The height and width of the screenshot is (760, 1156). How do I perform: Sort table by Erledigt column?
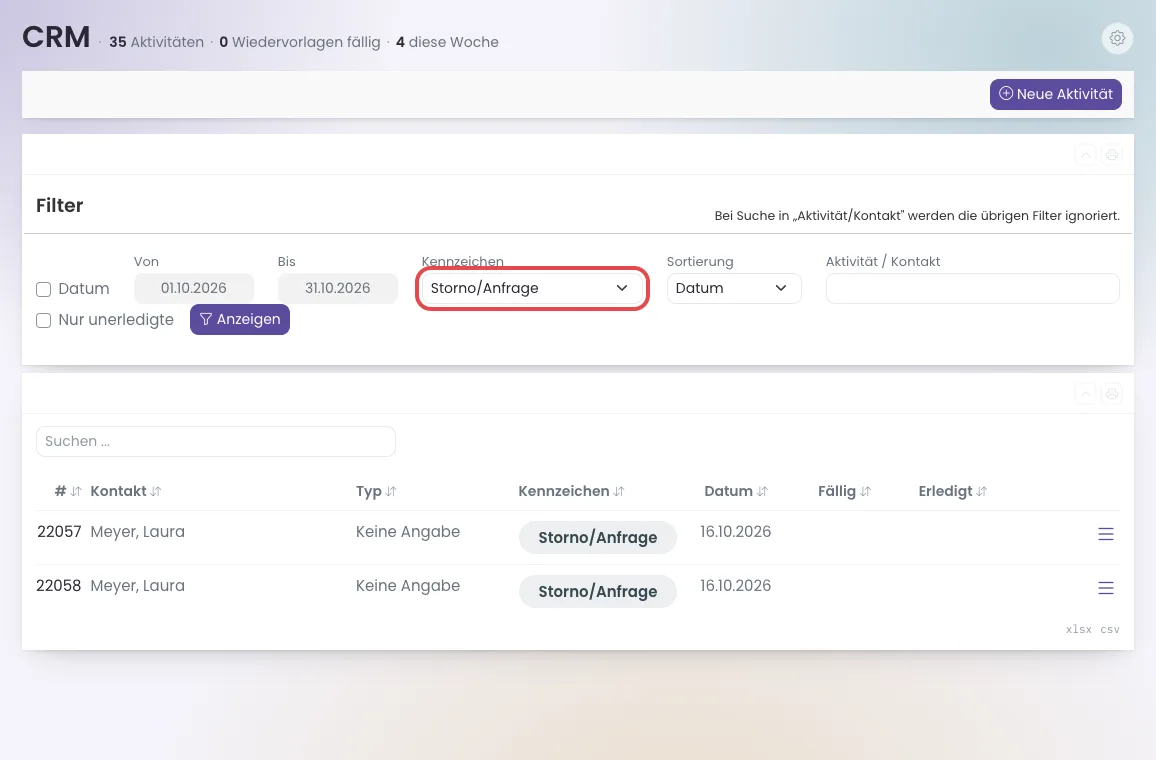pos(953,491)
